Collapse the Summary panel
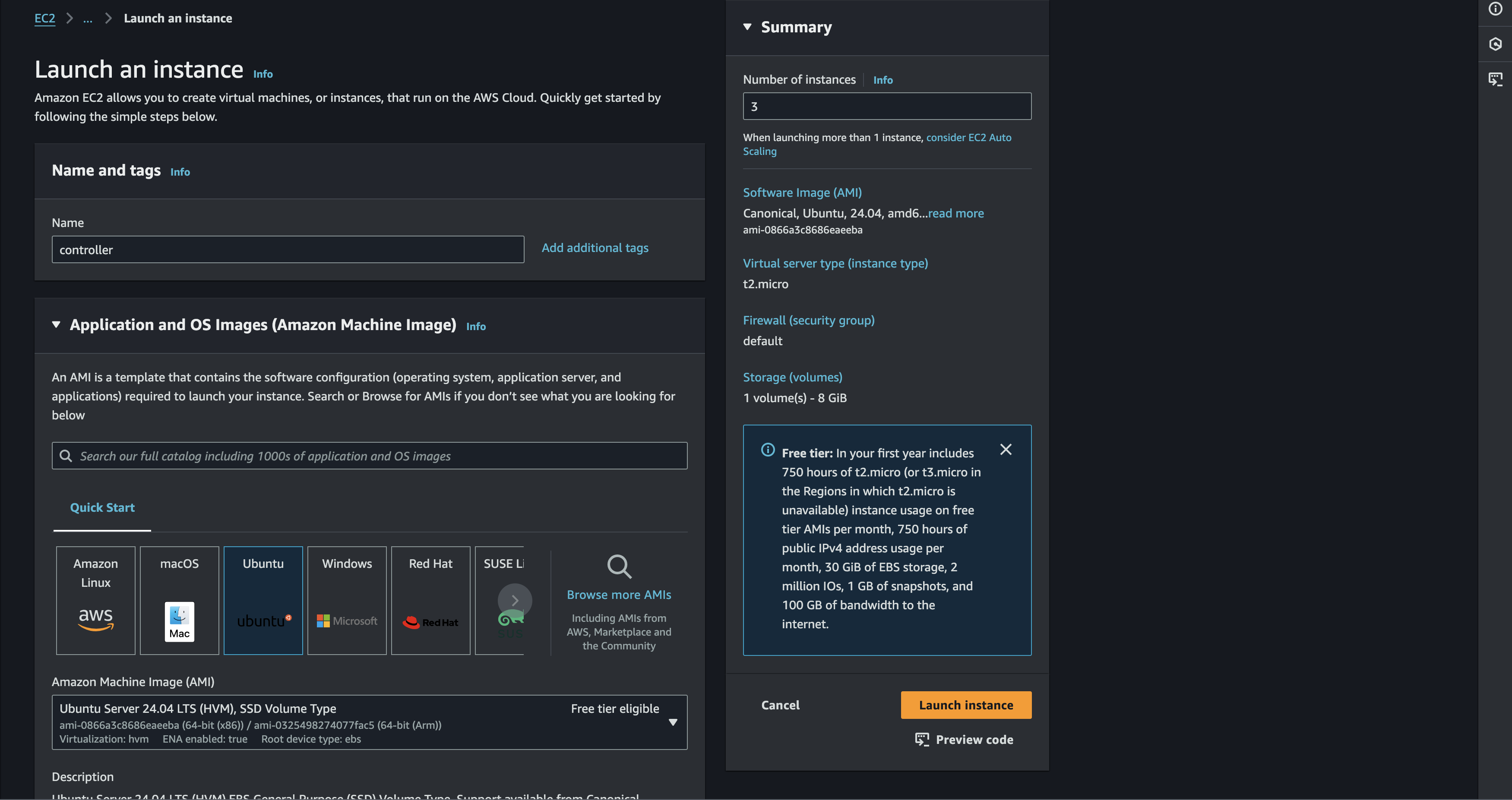Image resolution: width=1512 pixels, height=800 pixels. point(747,27)
